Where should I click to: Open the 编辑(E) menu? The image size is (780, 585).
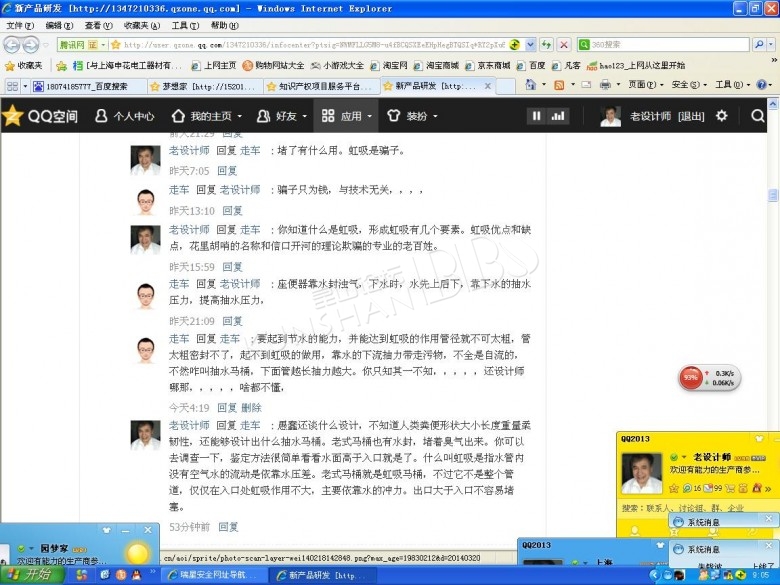[59, 25]
